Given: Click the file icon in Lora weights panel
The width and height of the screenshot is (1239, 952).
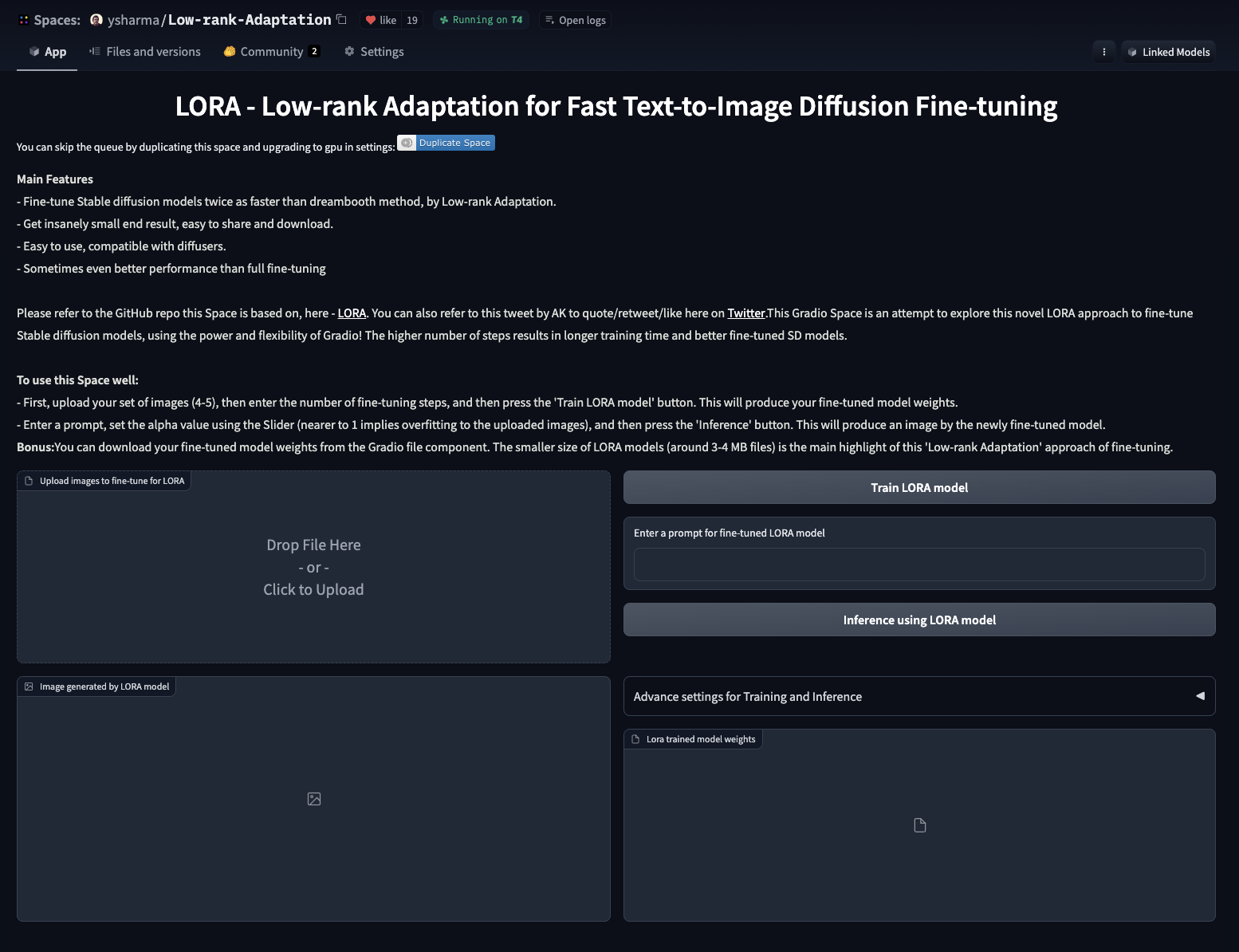Looking at the screenshot, I should pos(919,825).
